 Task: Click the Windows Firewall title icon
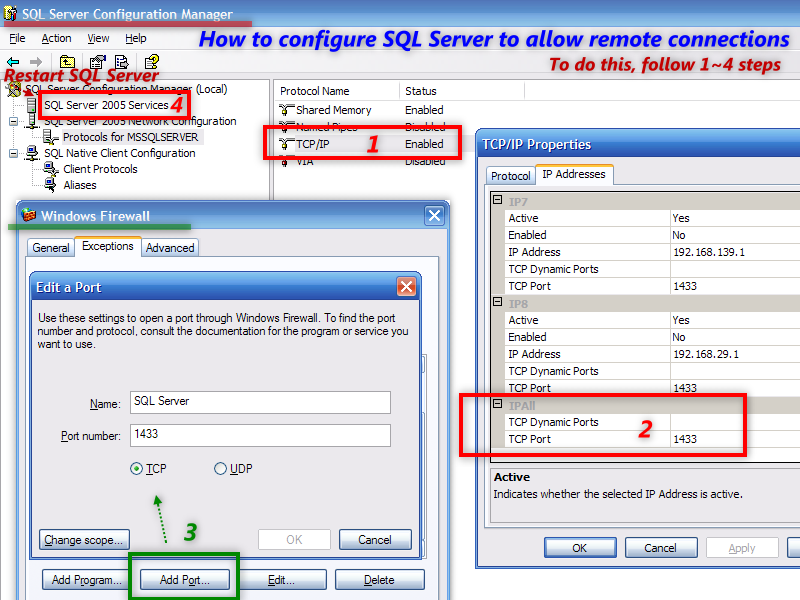pyautogui.click(x=29, y=215)
